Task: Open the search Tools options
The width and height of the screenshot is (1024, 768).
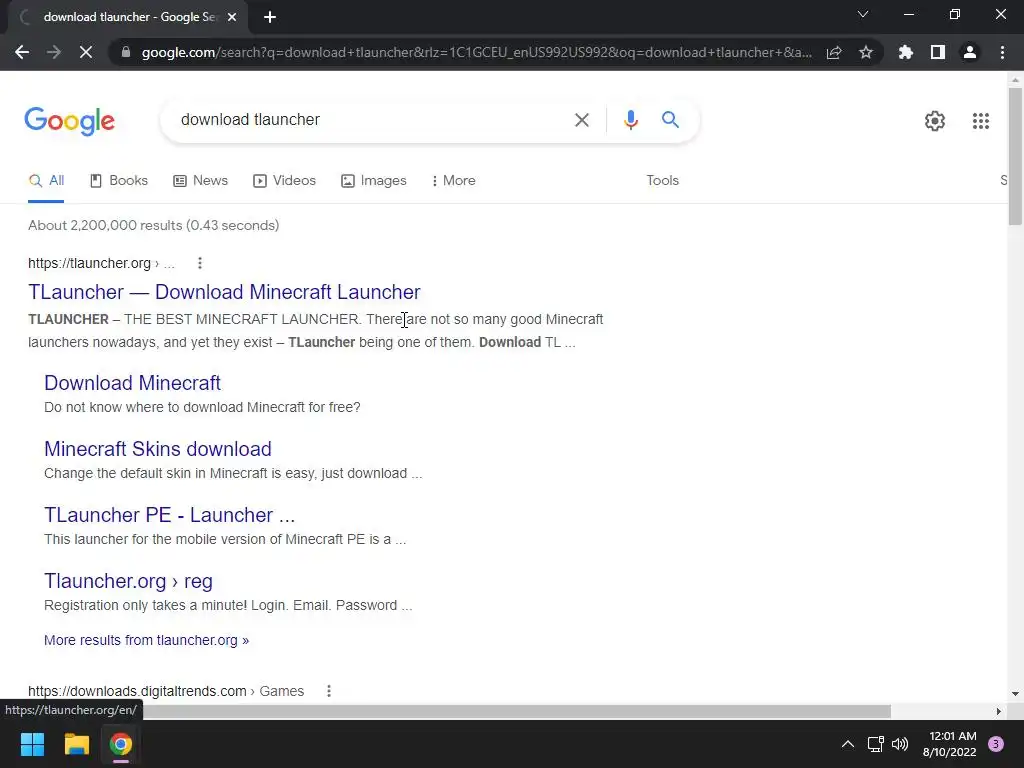Action: tap(662, 181)
